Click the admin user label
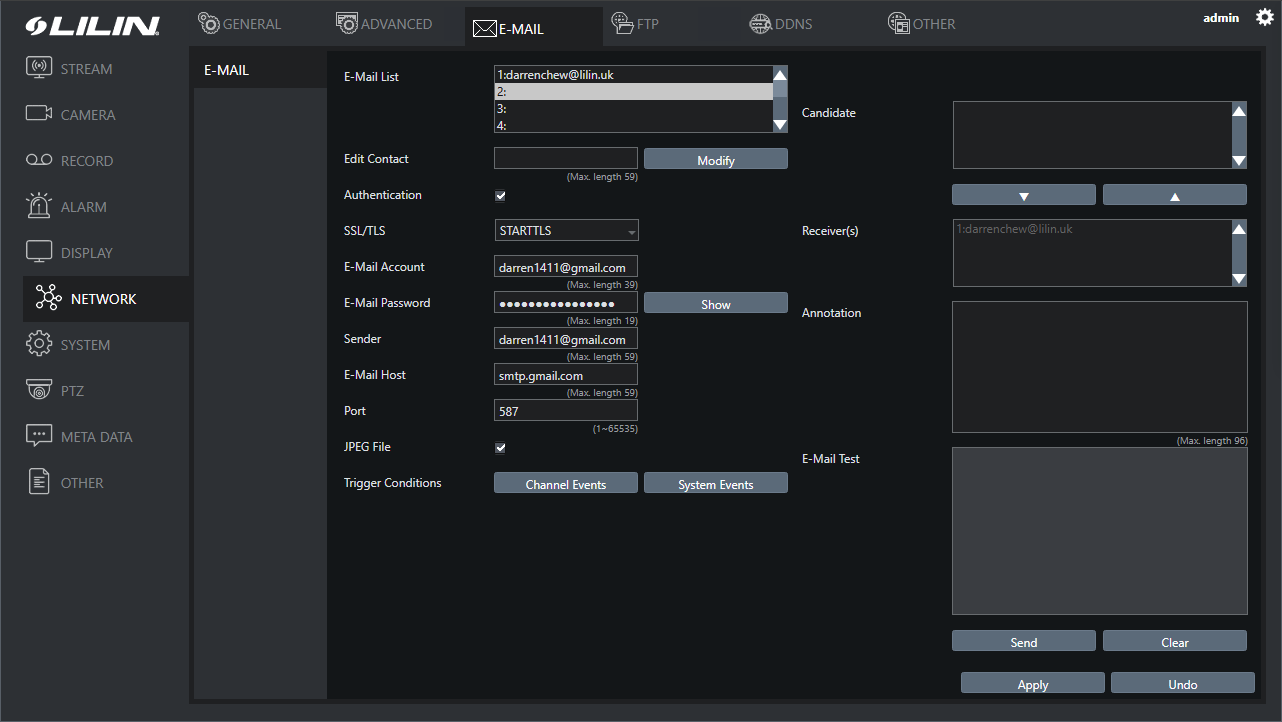This screenshot has width=1282, height=722. 1221,18
